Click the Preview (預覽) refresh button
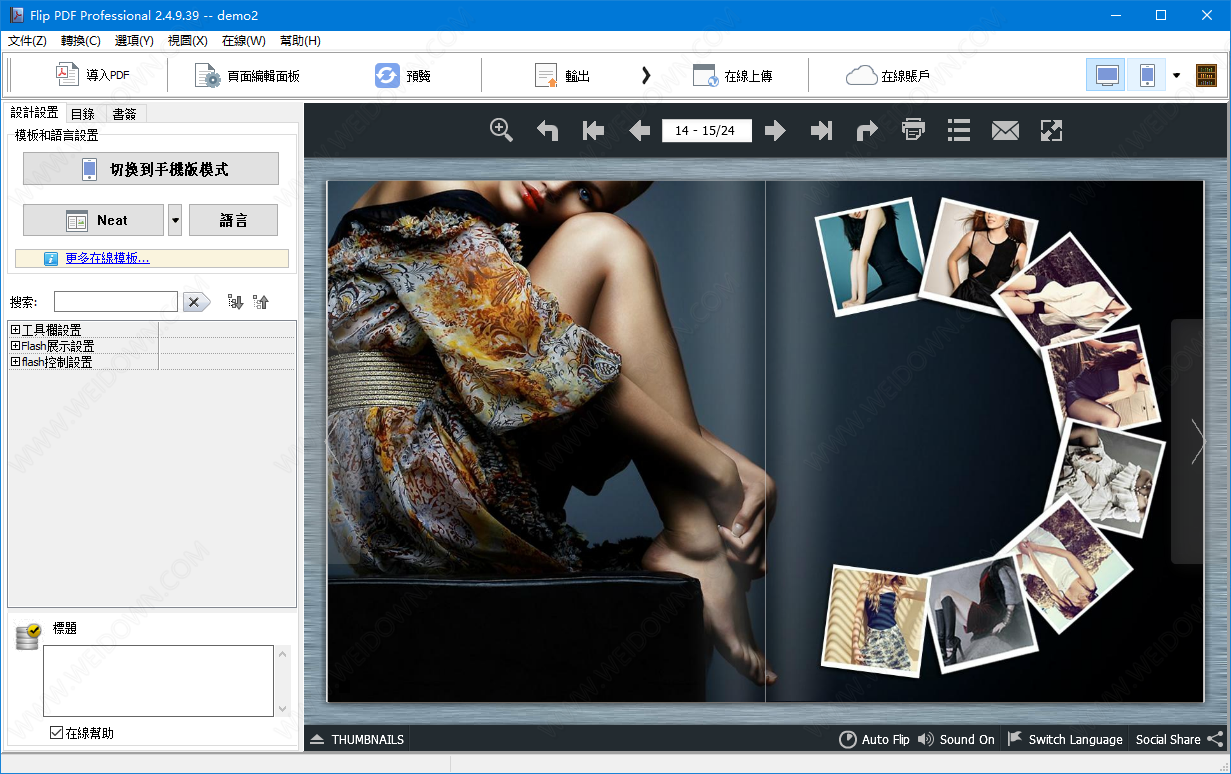1231x774 pixels. click(403, 75)
